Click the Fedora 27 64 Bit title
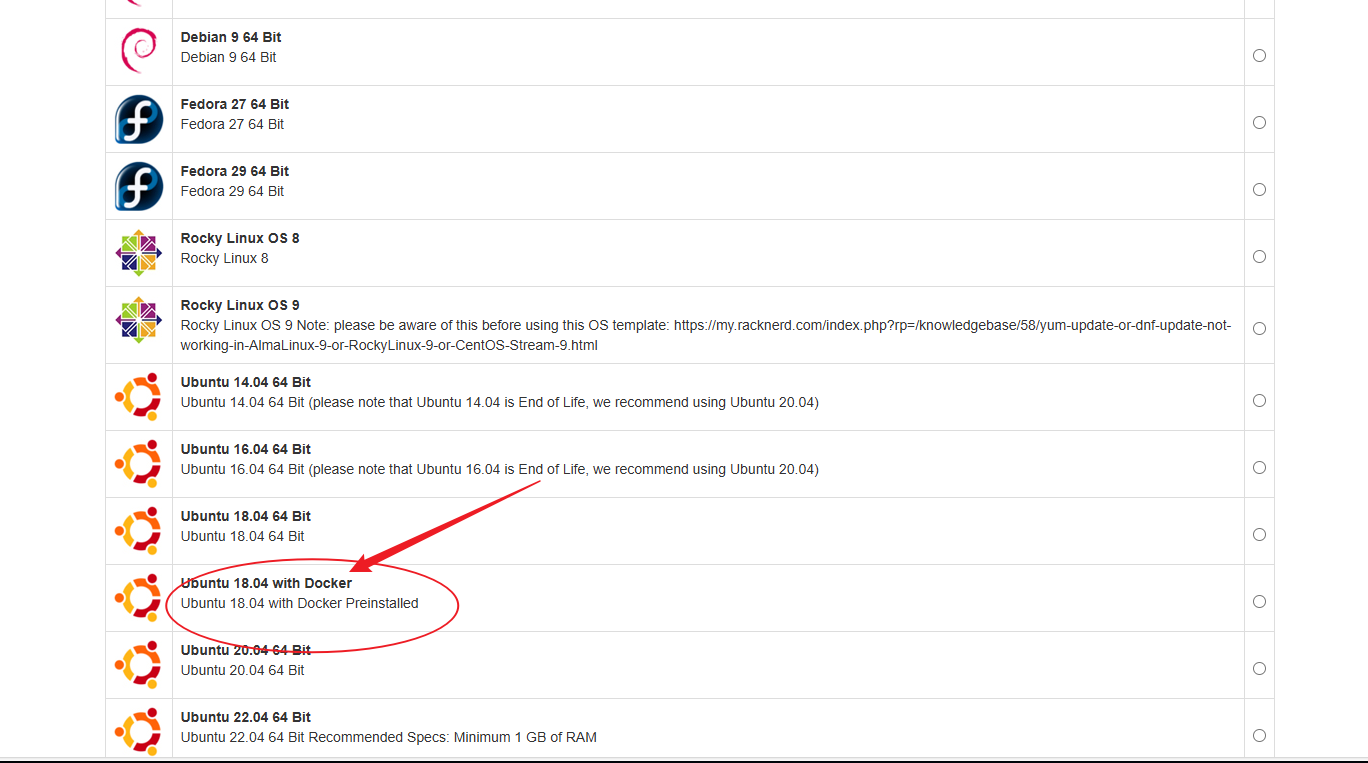 tap(234, 104)
